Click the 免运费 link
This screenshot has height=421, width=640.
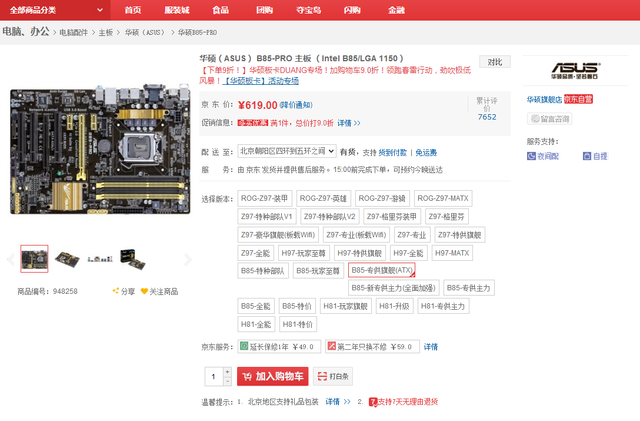[426, 152]
